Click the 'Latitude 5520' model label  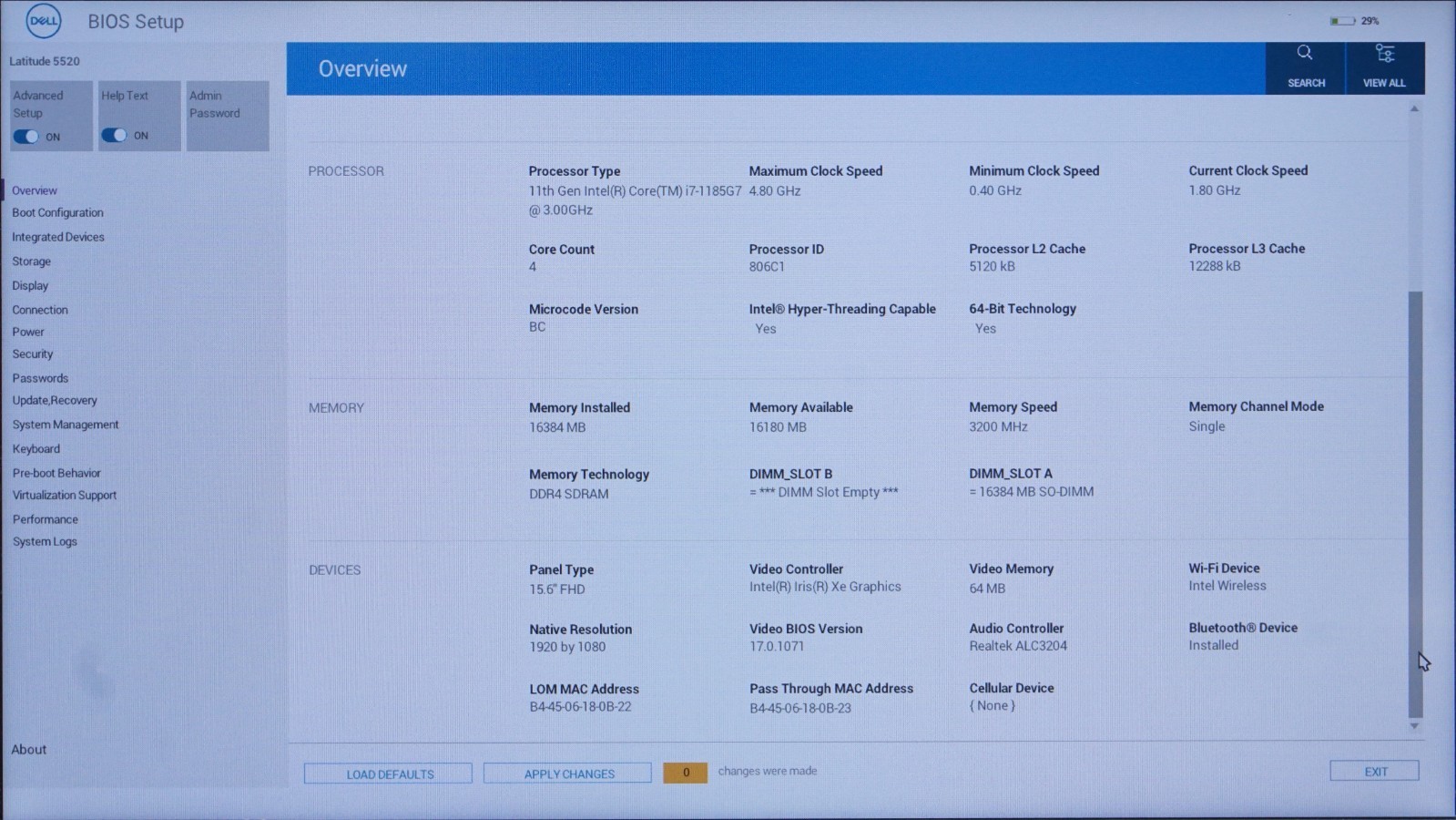[45, 61]
